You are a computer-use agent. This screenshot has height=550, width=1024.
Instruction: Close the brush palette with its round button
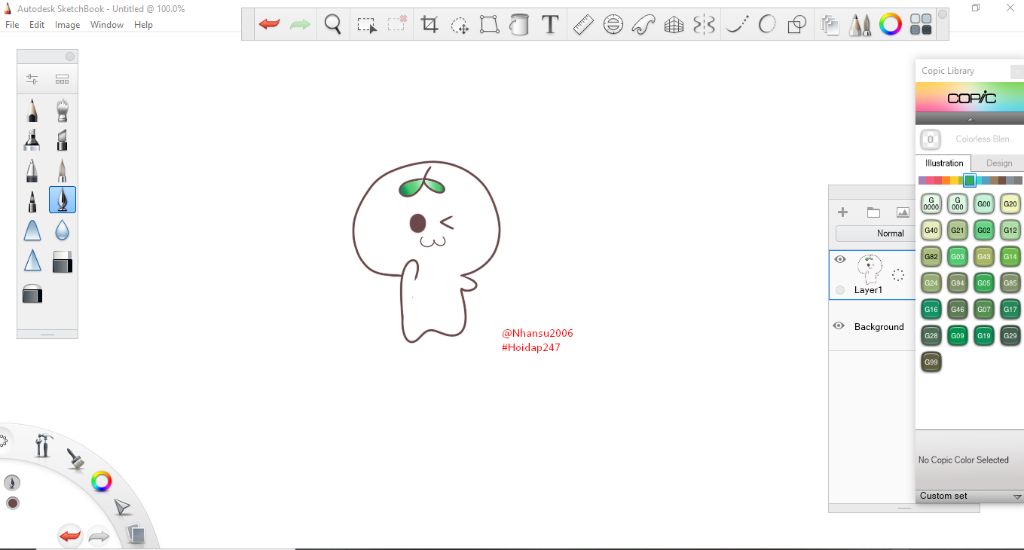[70, 57]
